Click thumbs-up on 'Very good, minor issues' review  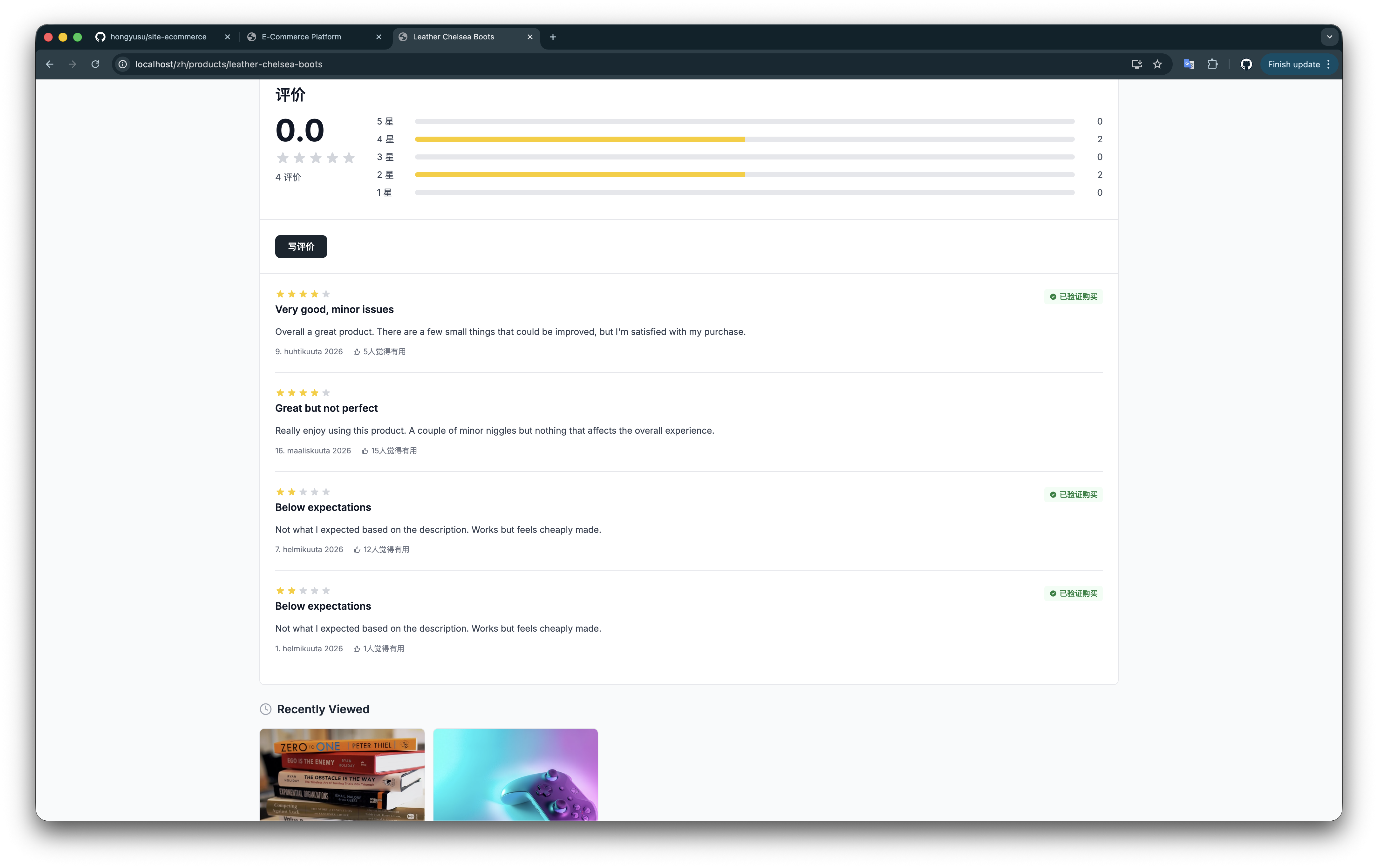[x=357, y=352]
